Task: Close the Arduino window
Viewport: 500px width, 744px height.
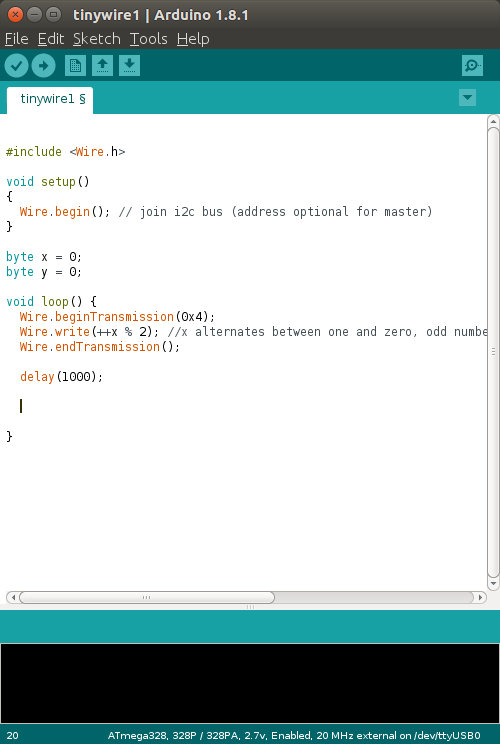Action: pos(15,15)
